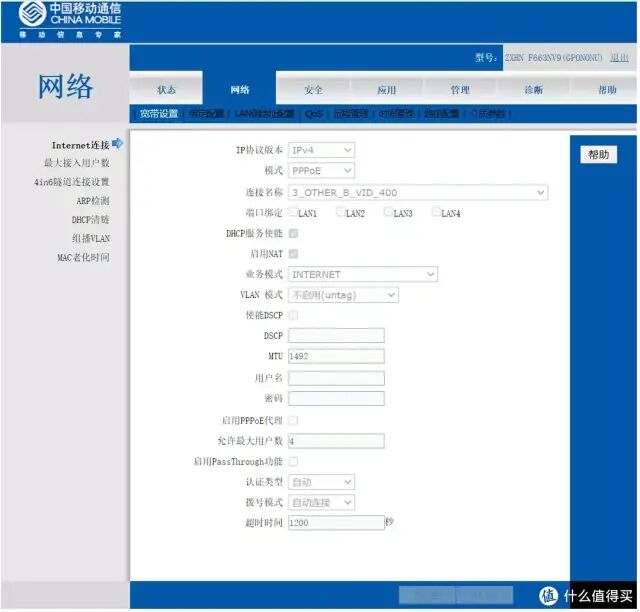
Task: Toggle the LAN2 port binding checkbox
Action: coord(341,211)
